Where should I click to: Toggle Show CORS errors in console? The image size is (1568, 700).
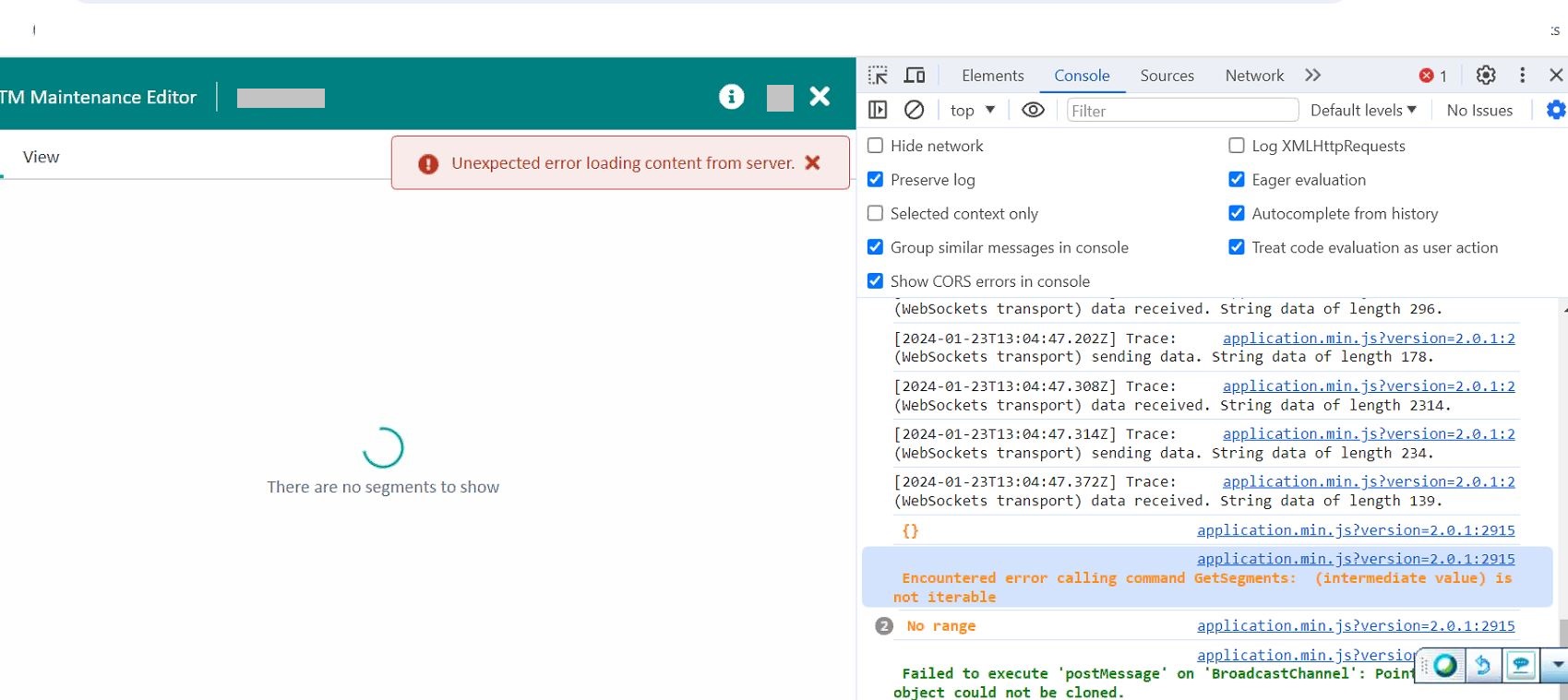[x=875, y=281]
